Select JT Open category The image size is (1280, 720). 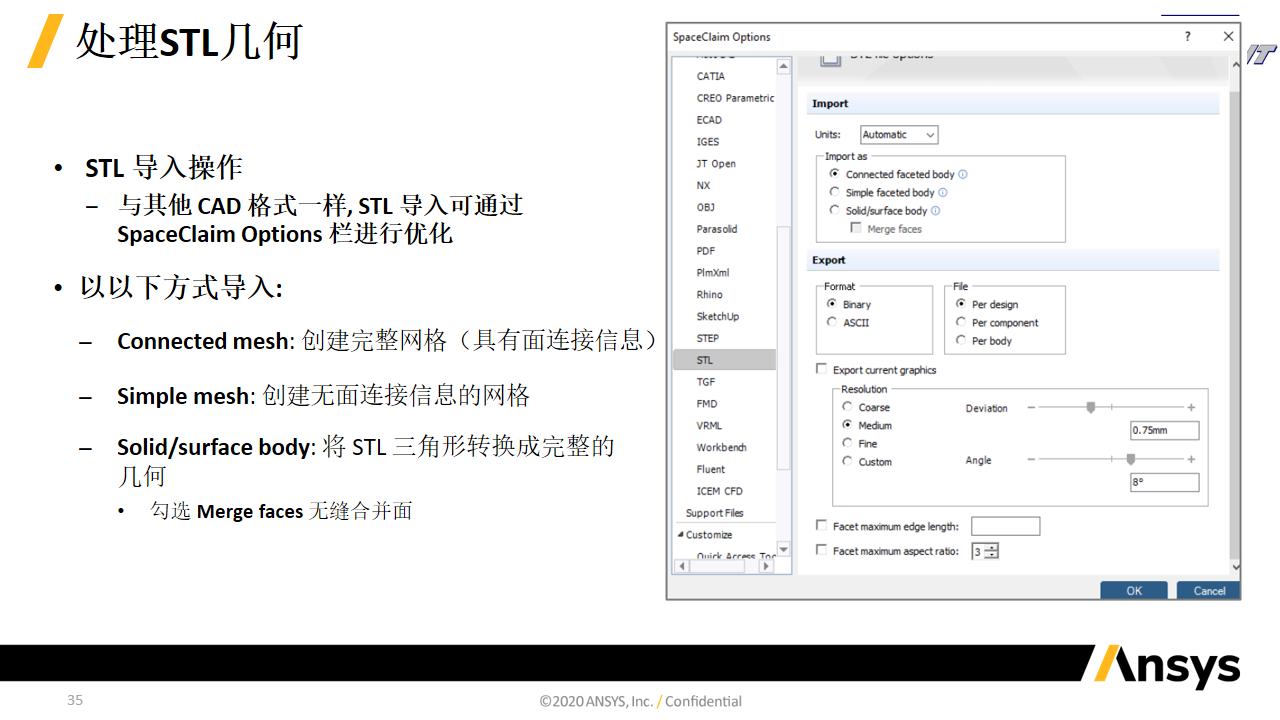pyautogui.click(x=716, y=164)
